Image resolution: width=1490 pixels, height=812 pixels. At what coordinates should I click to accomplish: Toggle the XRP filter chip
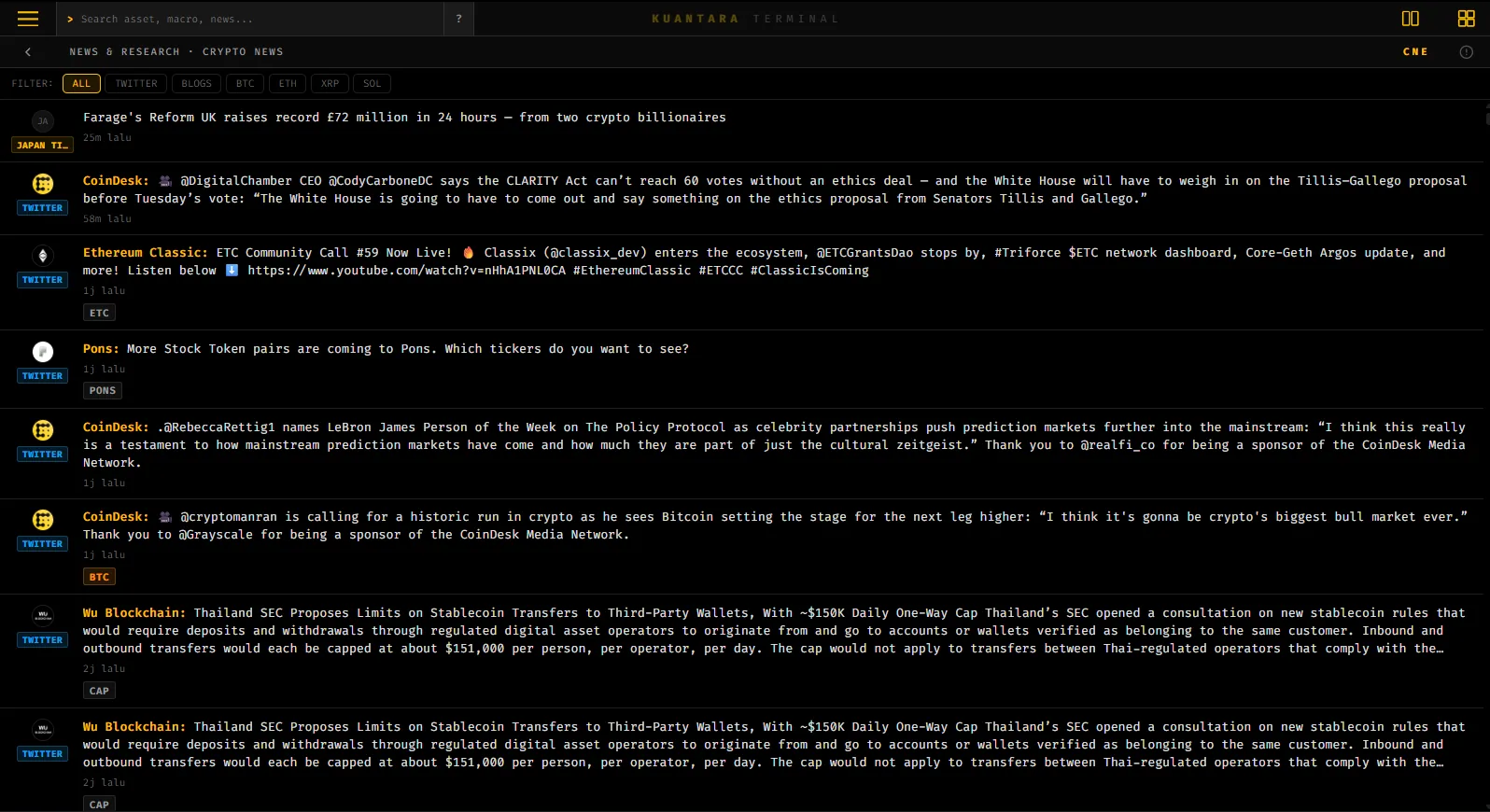click(330, 84)
